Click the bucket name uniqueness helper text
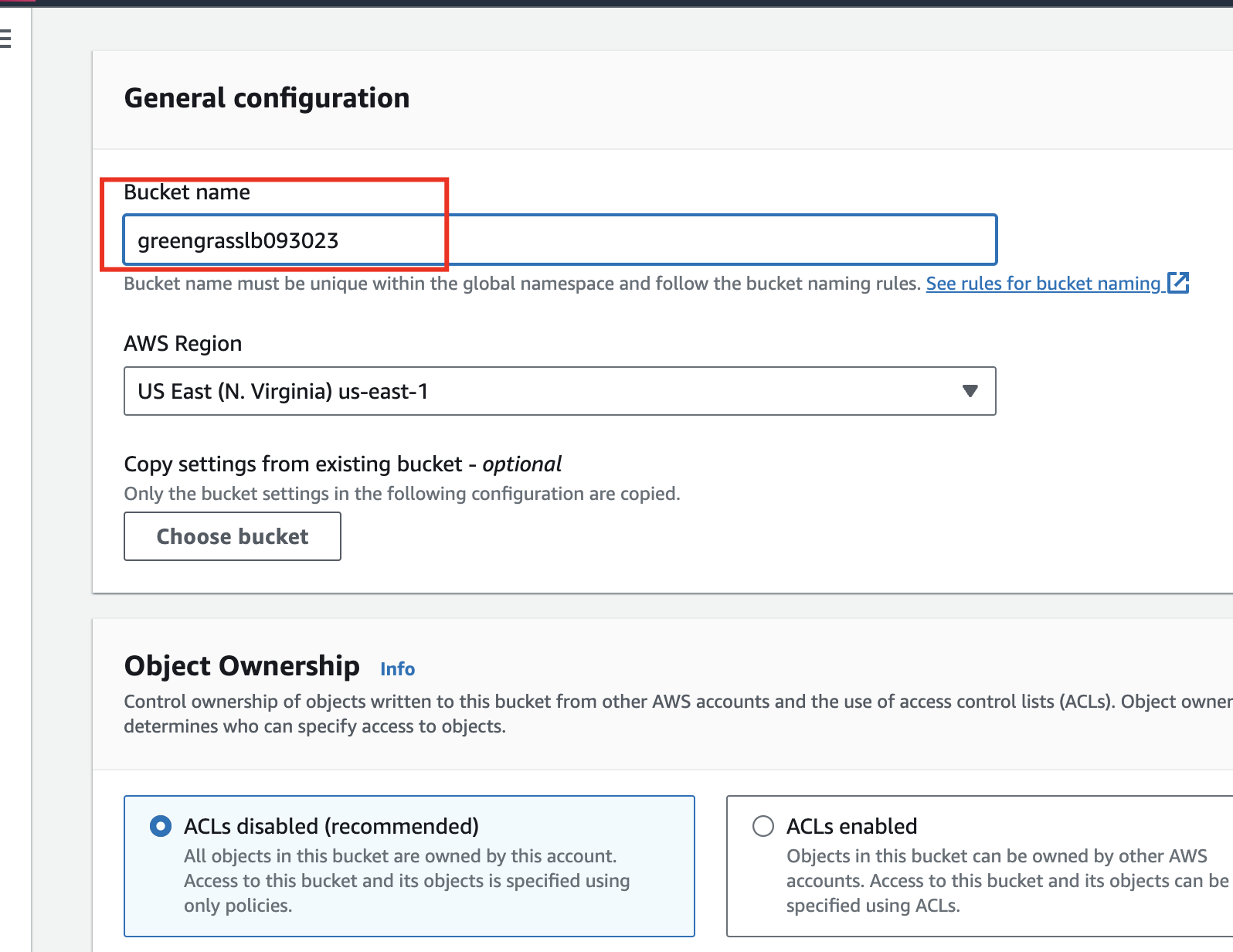 coord(522,284)
